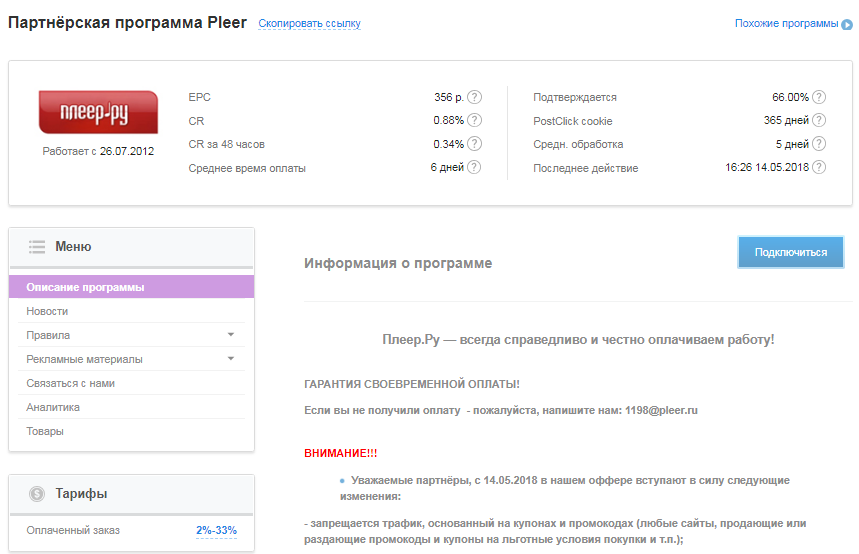This screenshot has width=859, height=554.
Task: Click the help icon beside CR 0.88%
Action: (474, 120)
